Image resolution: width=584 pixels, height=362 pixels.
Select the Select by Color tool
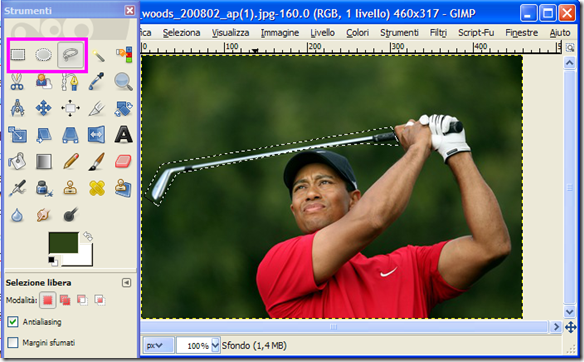click(x=124, y=55)
